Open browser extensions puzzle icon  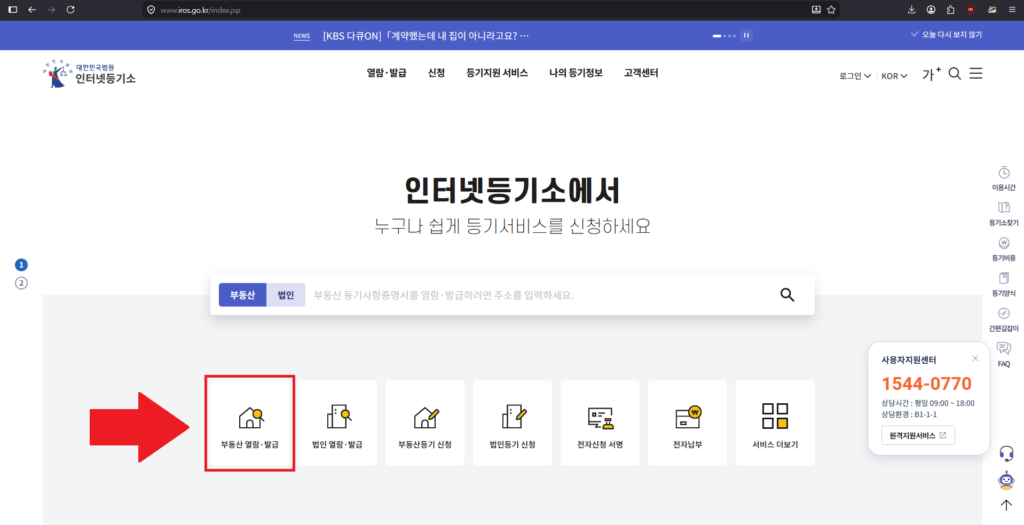[950, 10]
